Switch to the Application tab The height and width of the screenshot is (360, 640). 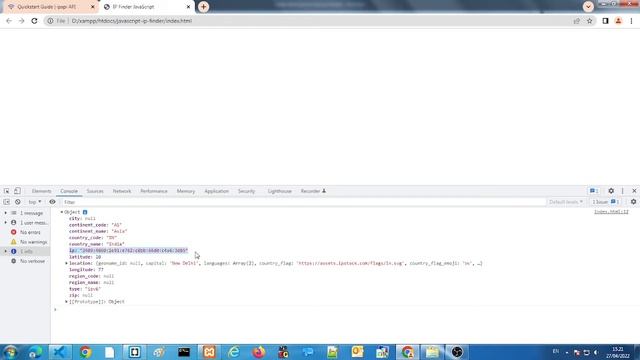pos(216,191)
